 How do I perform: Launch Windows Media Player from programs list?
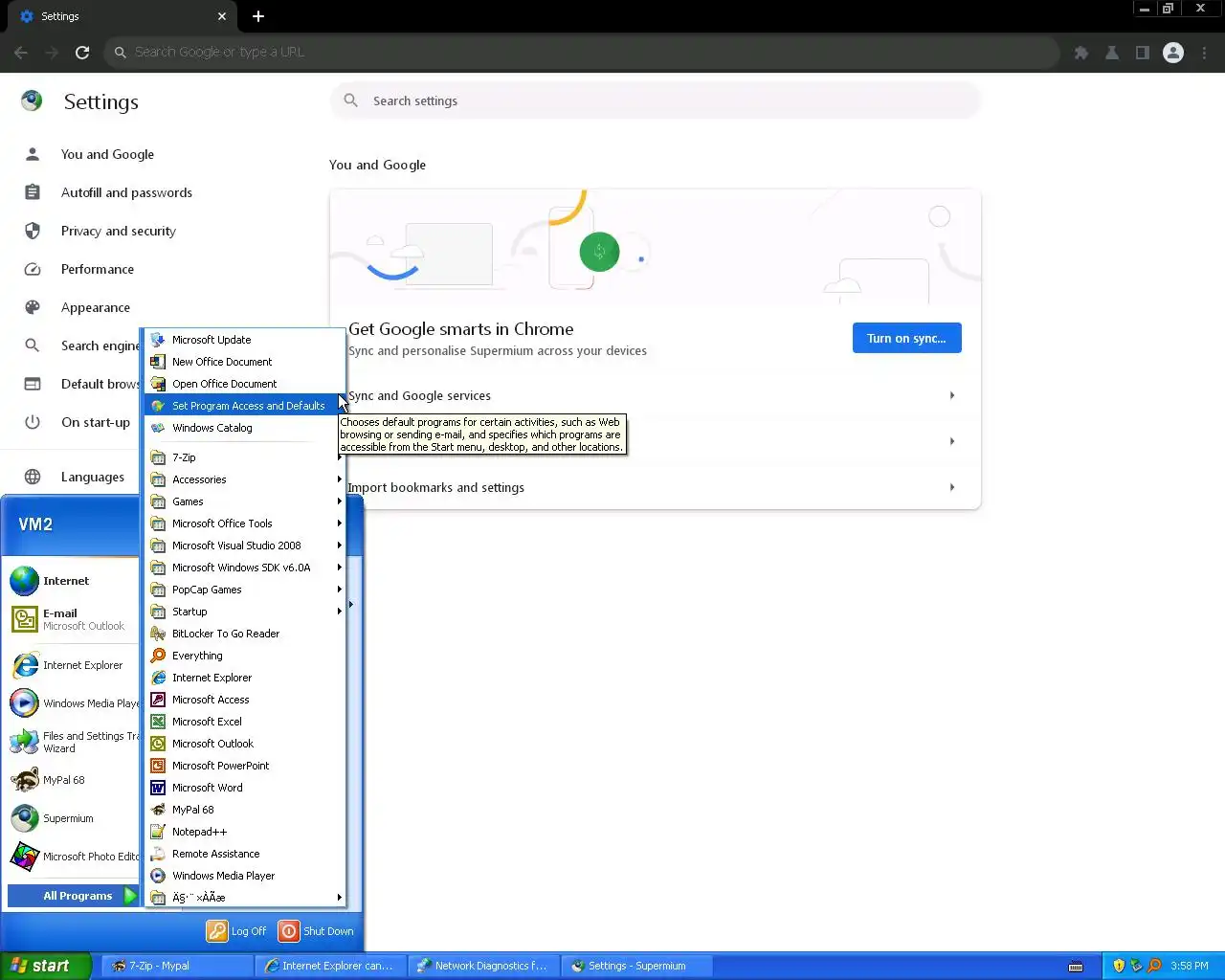[244, 876]
